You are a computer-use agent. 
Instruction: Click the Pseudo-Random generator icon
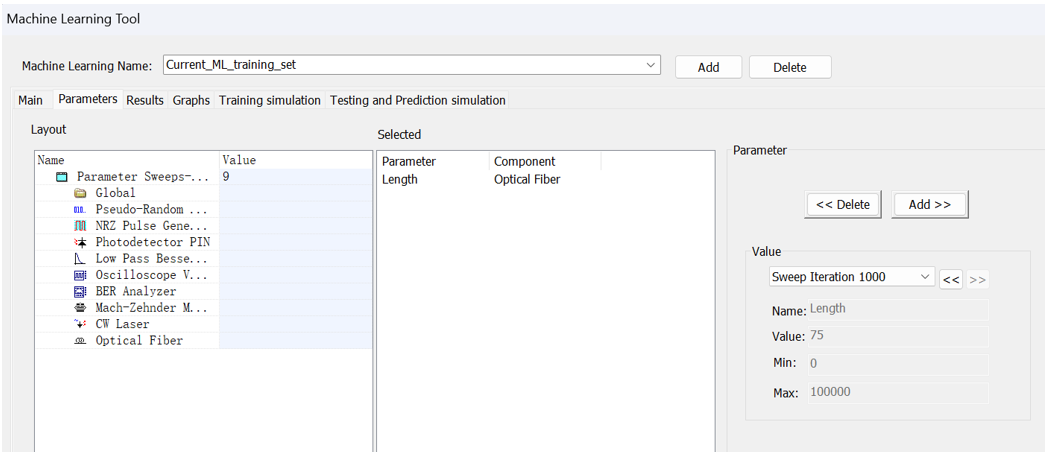point(80,210)
